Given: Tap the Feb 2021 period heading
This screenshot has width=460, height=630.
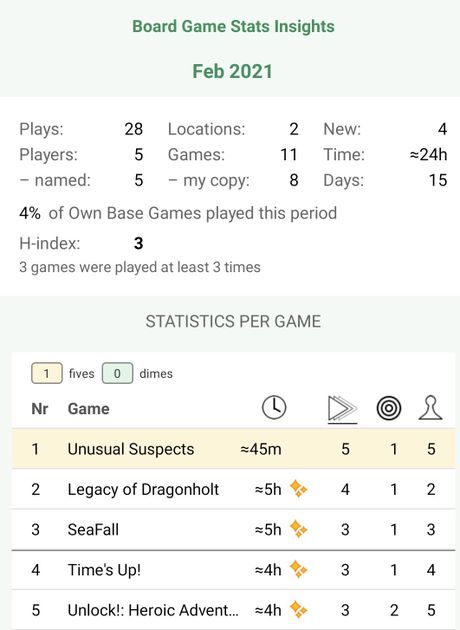Looking at the screenshot, I should (x=233, y=72).
